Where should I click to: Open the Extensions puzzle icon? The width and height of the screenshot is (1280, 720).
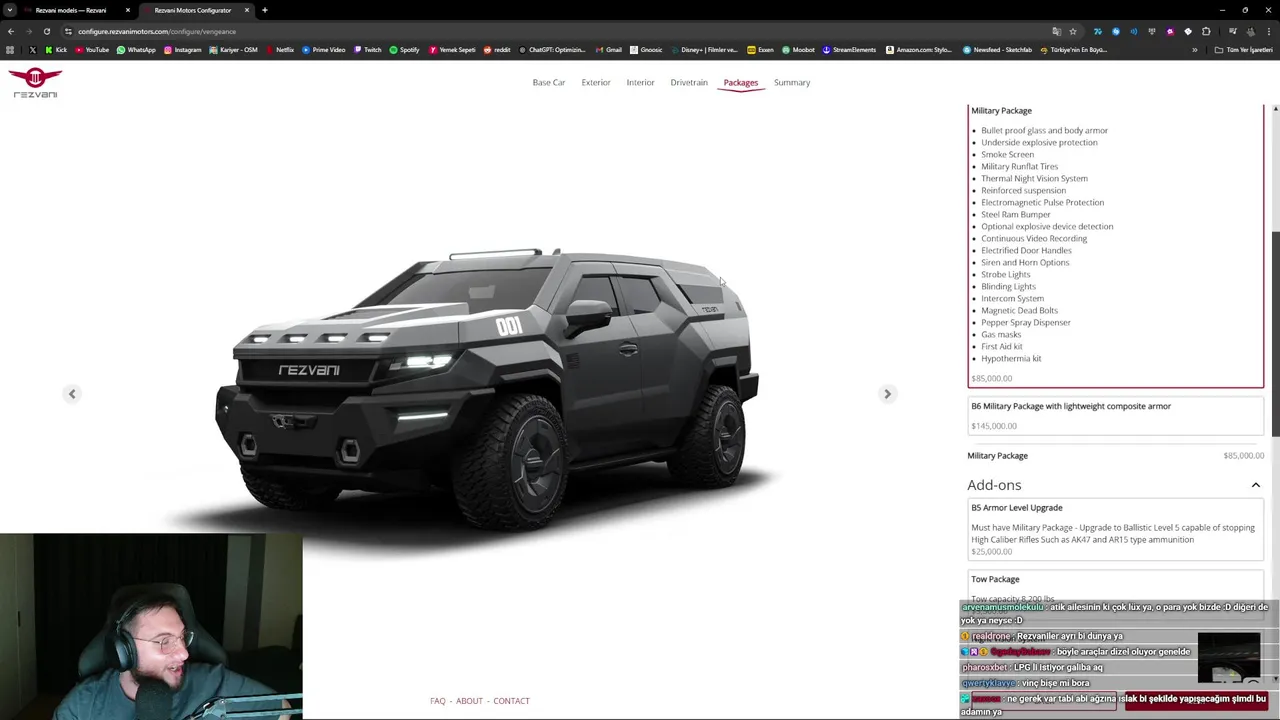1206,31
